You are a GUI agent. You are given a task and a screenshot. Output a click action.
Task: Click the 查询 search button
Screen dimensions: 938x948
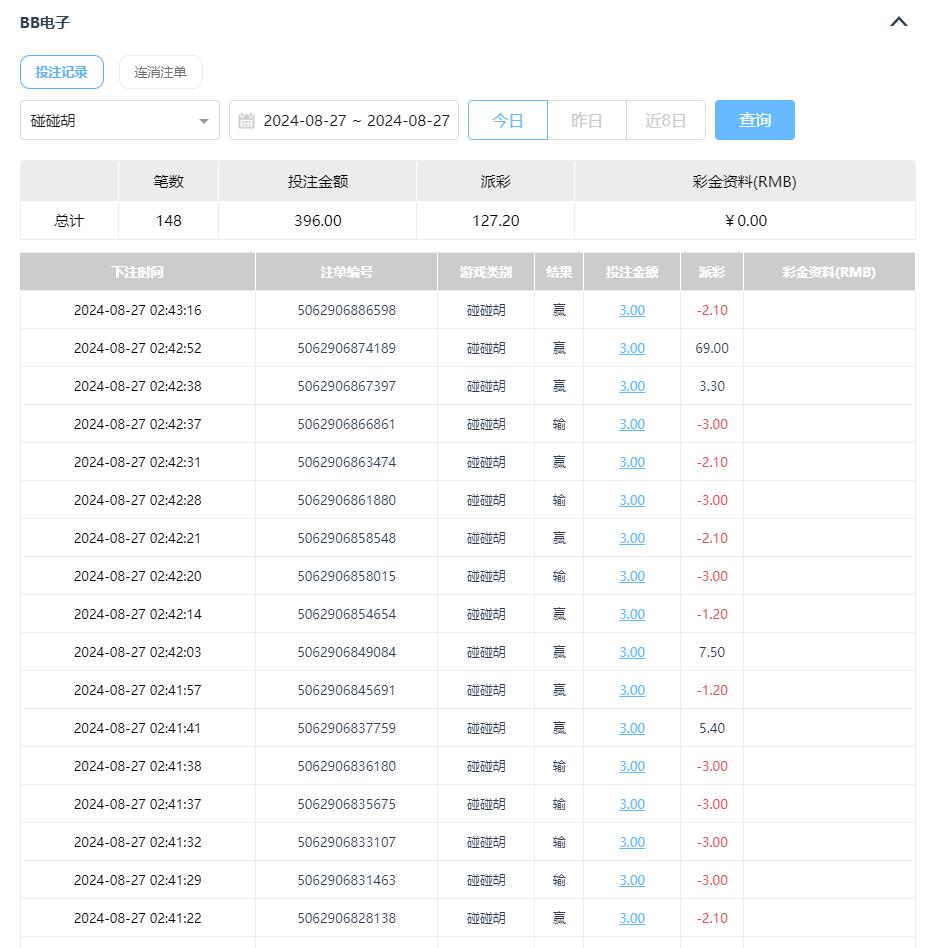pyautogui.click(x=755, y=120)
